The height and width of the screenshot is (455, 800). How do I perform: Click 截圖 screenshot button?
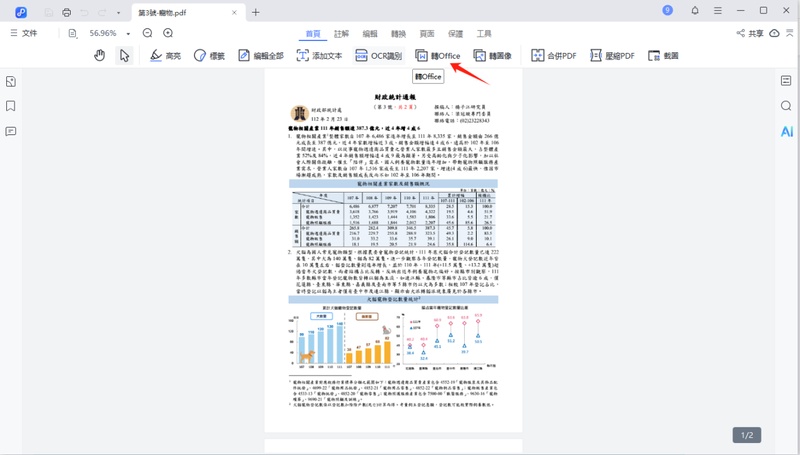(663, 55)
